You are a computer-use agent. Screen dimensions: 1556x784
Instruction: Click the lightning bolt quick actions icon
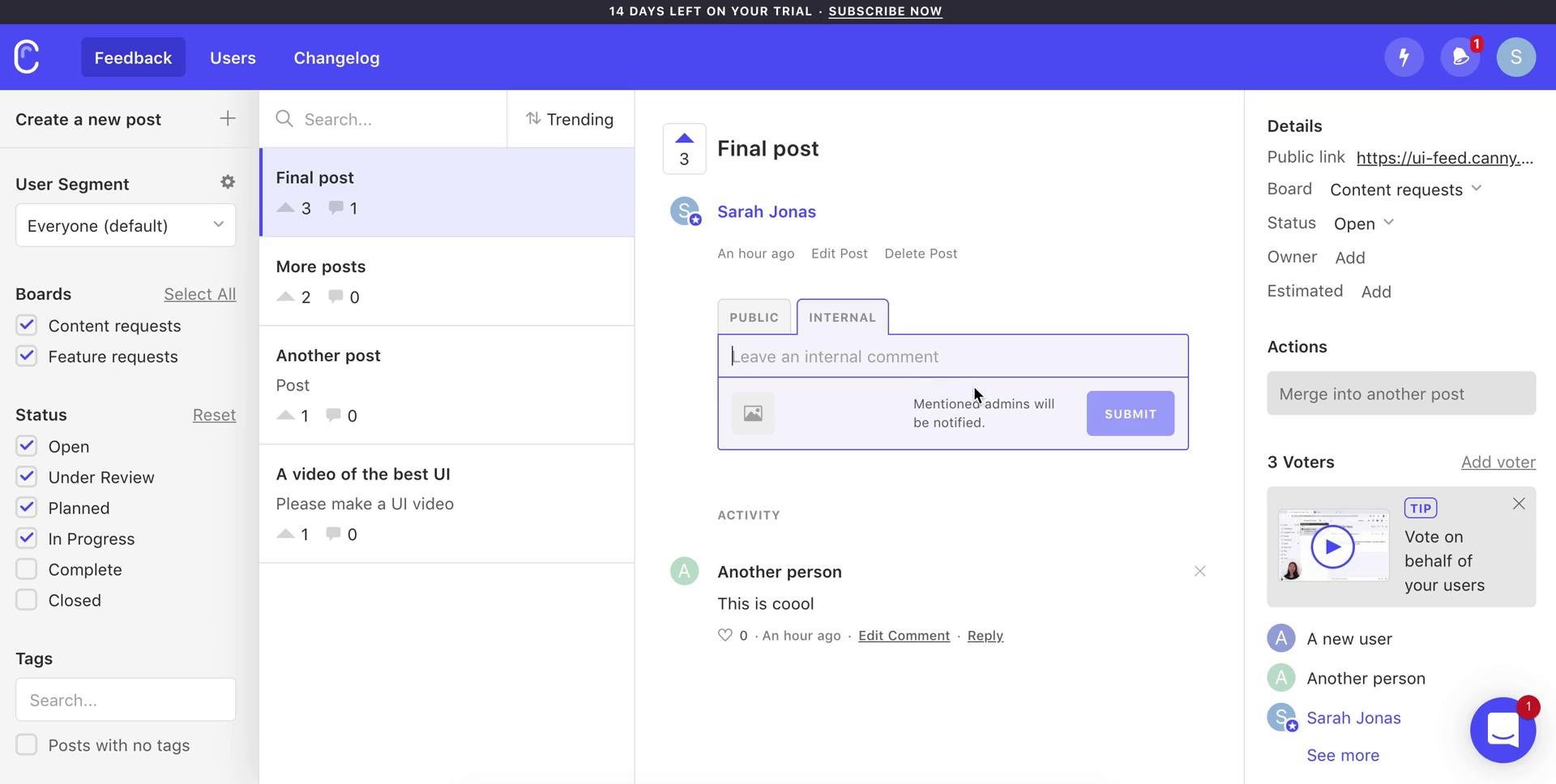pos(1404,57)
